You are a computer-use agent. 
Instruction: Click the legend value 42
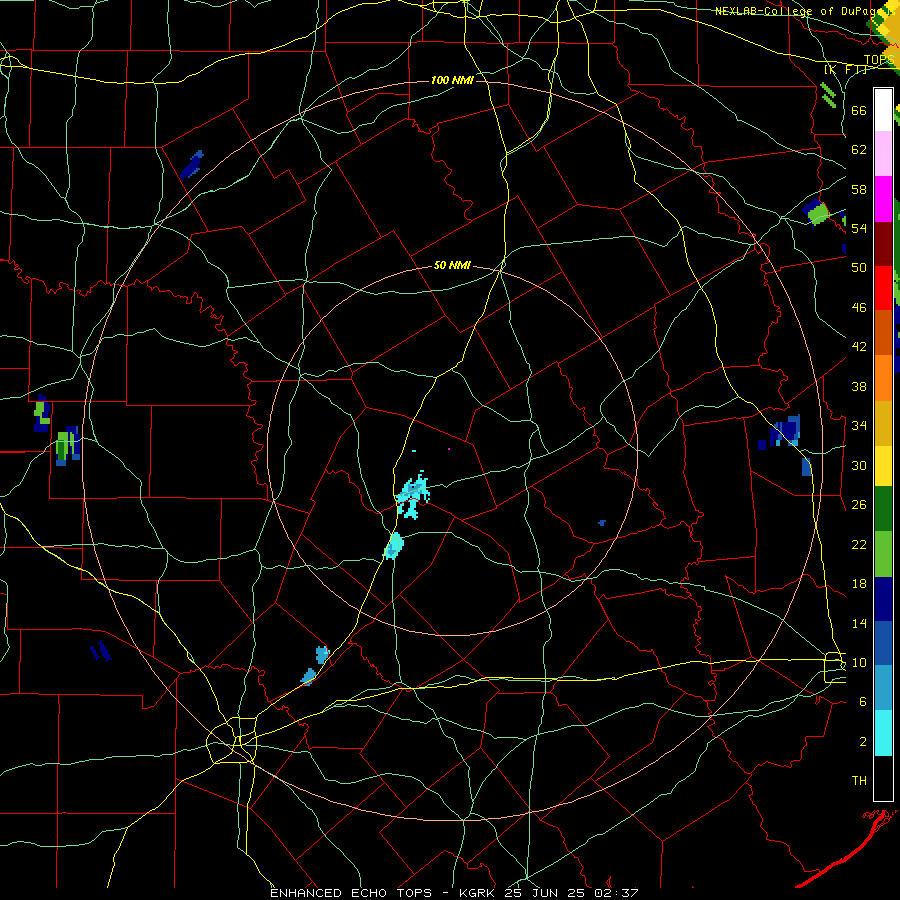tap(859, 347)
